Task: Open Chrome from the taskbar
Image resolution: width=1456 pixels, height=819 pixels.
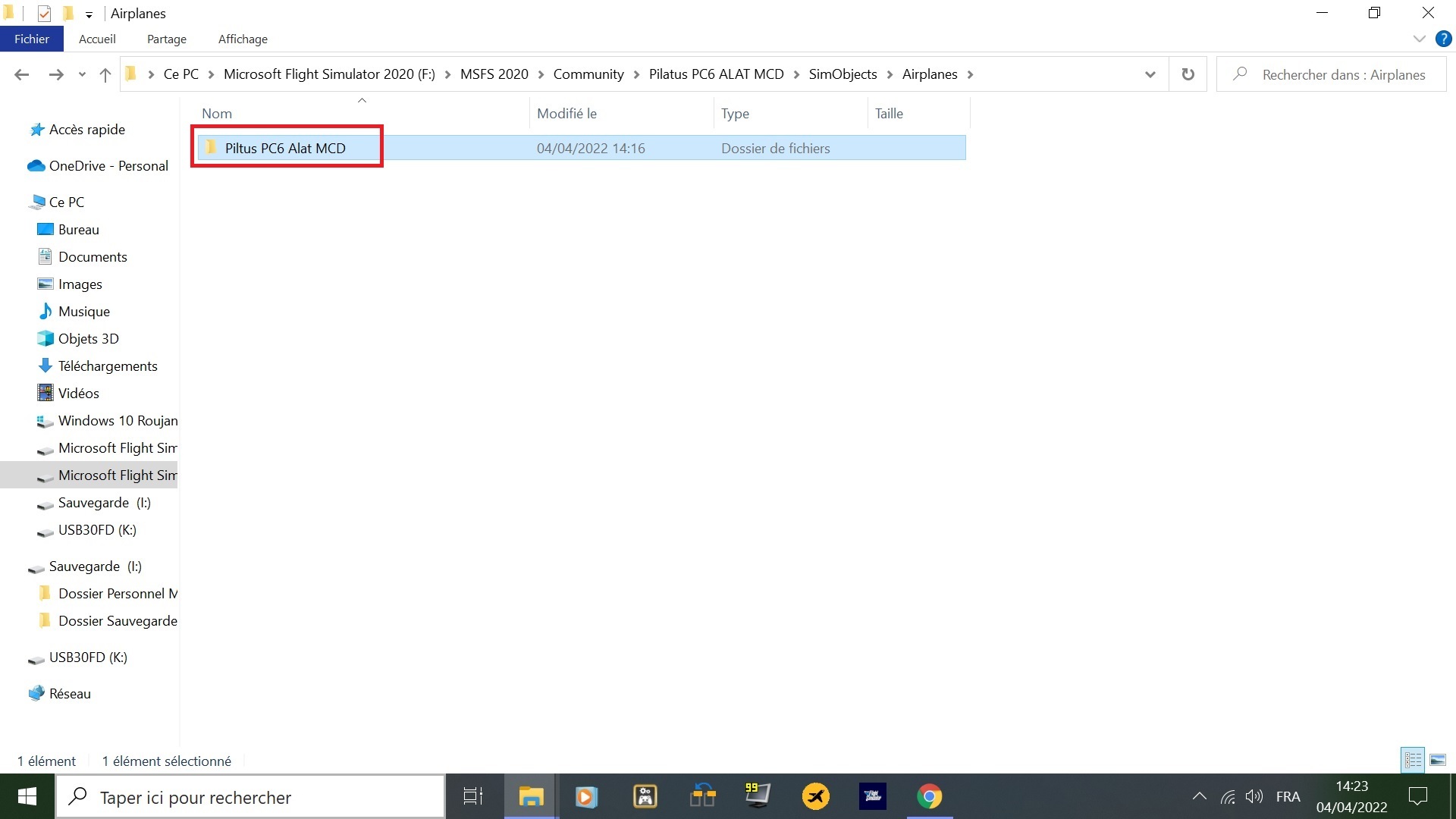Action: tap(929, 797)
